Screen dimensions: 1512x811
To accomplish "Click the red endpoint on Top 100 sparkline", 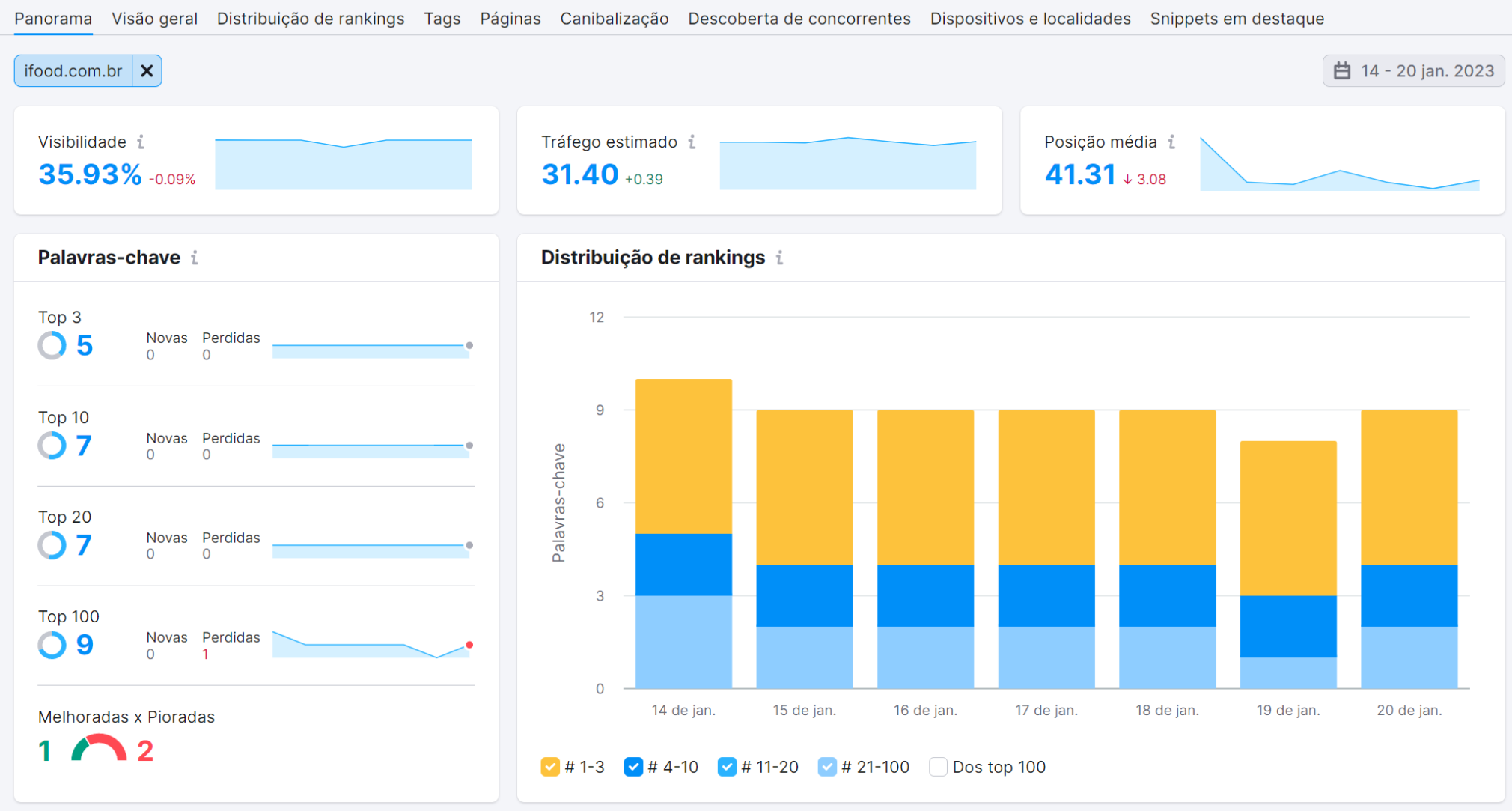I will click(469, 645).
